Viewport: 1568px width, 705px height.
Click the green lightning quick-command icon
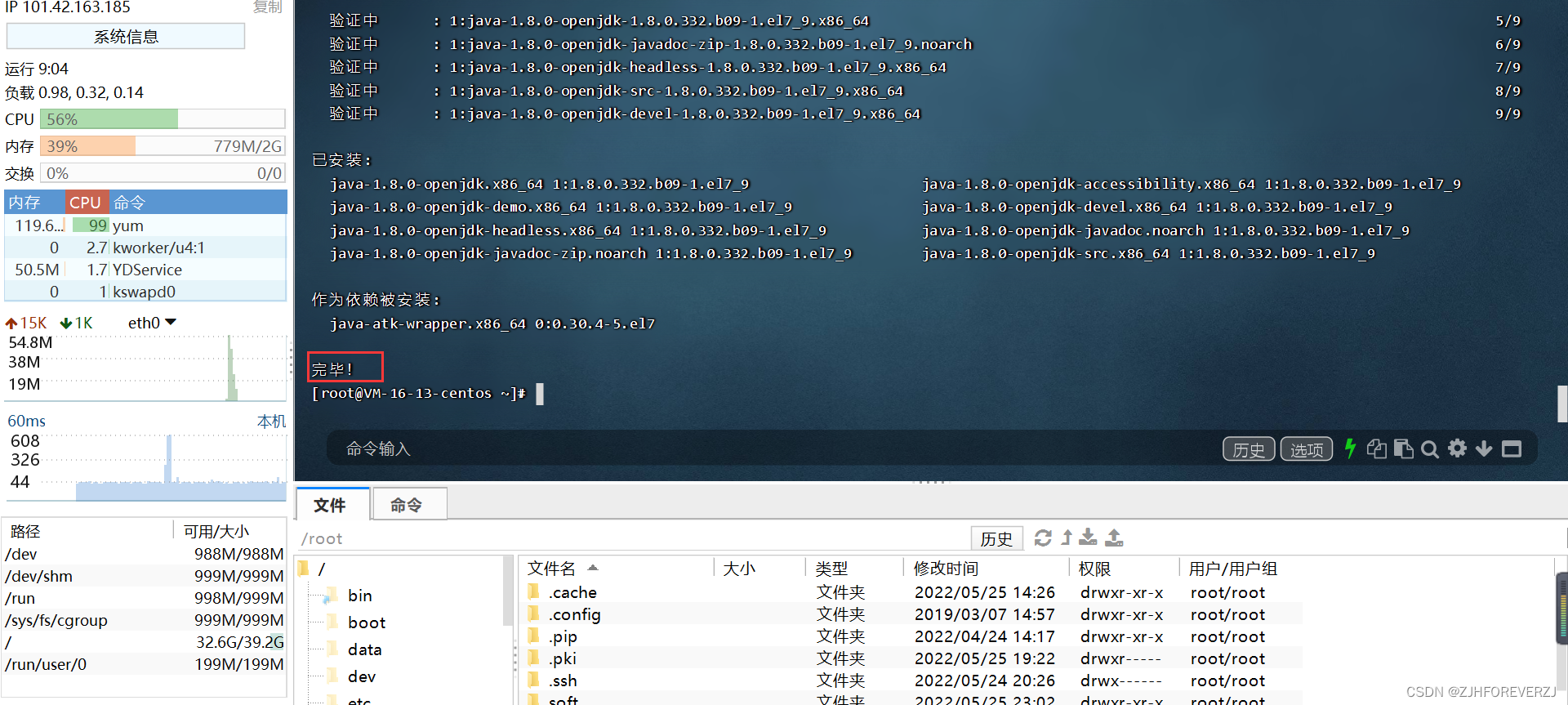click(1350, 448)
